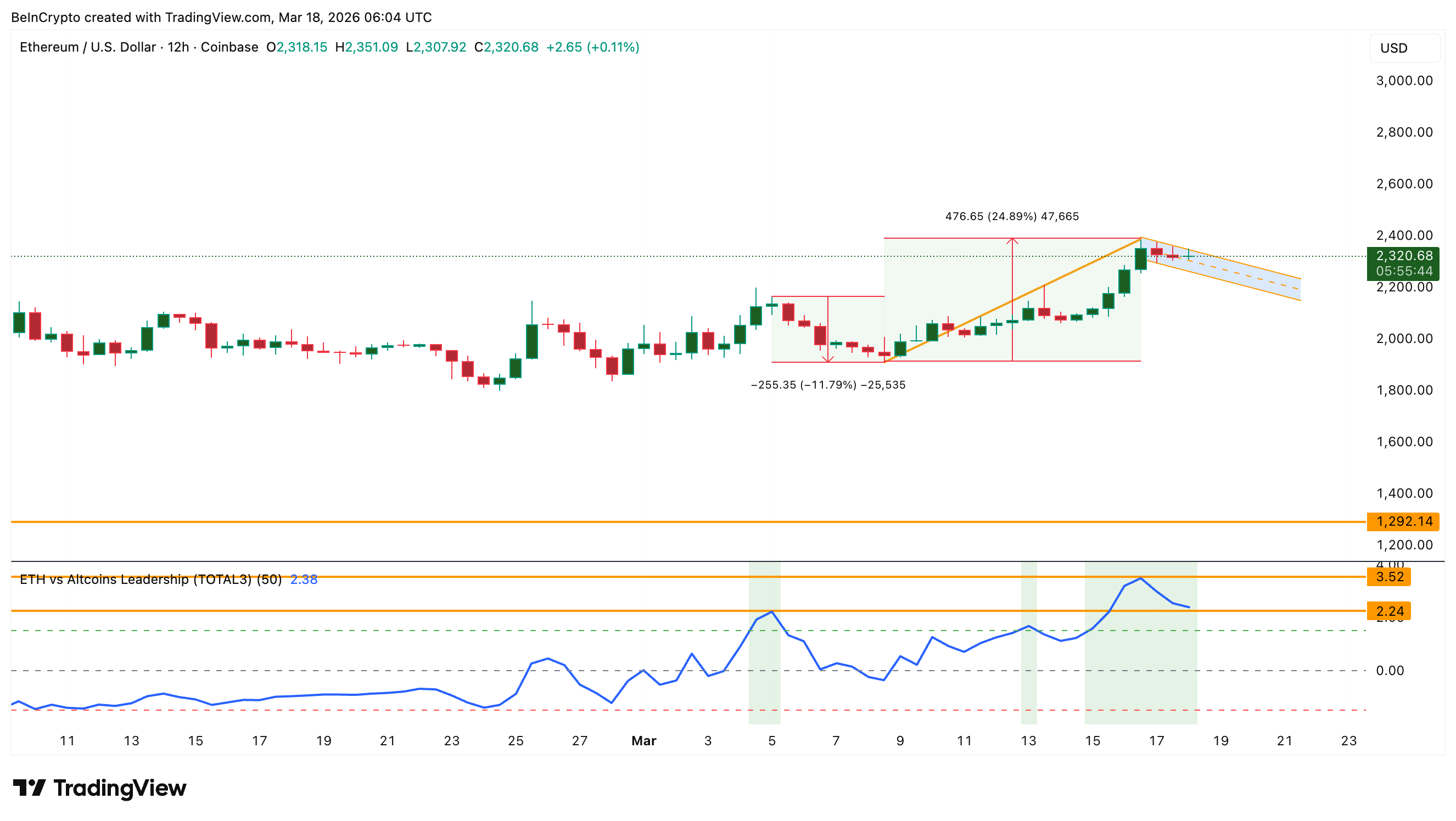Click the −255.35 (−11.79%) measurement label
The image size is (1456, 821).
[828, 385]
